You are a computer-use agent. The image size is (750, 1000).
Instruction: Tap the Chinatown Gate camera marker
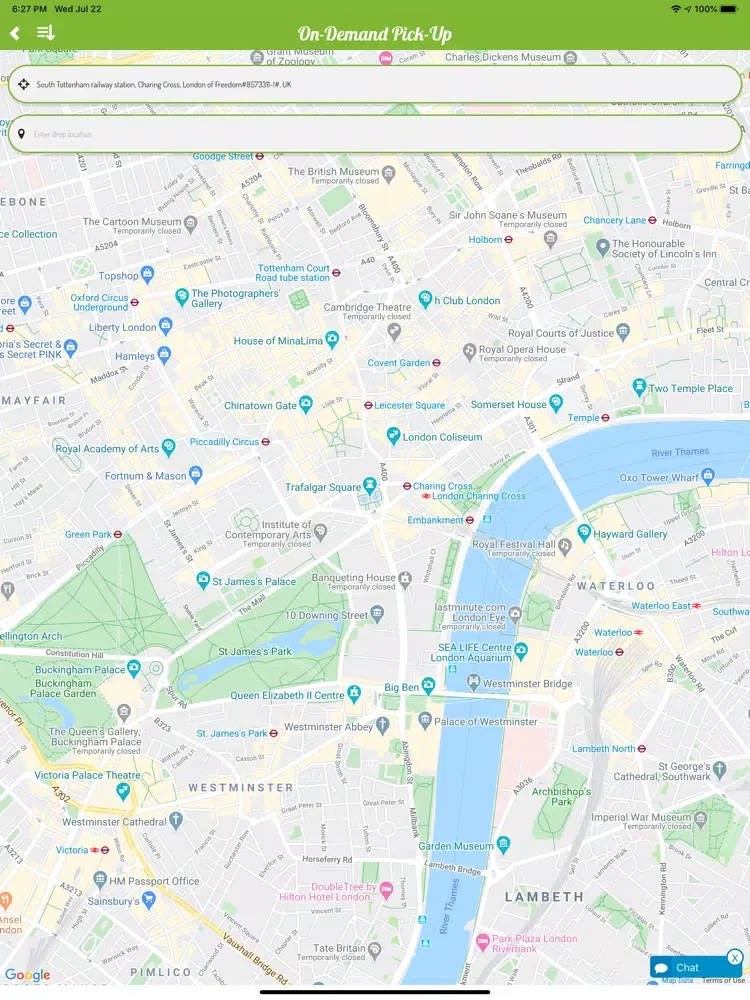pyautogui.click(x=306, y=404)
